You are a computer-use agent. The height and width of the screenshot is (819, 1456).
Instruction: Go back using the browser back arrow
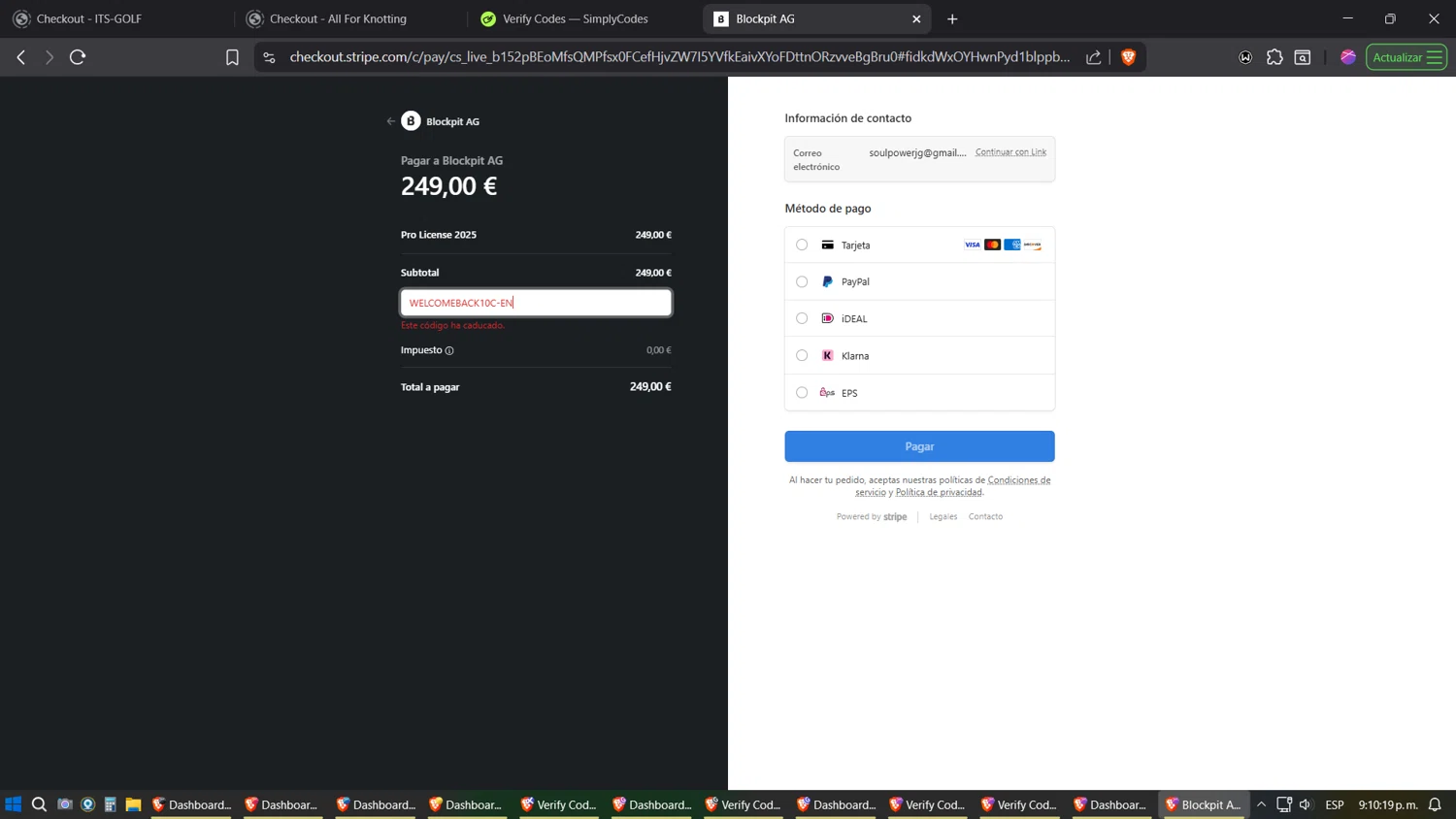coord(21,57)
